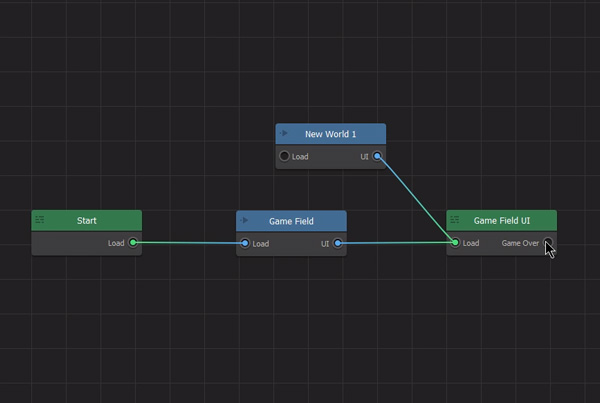Click the 'Game Over' label text

click(x=520, y=243)
